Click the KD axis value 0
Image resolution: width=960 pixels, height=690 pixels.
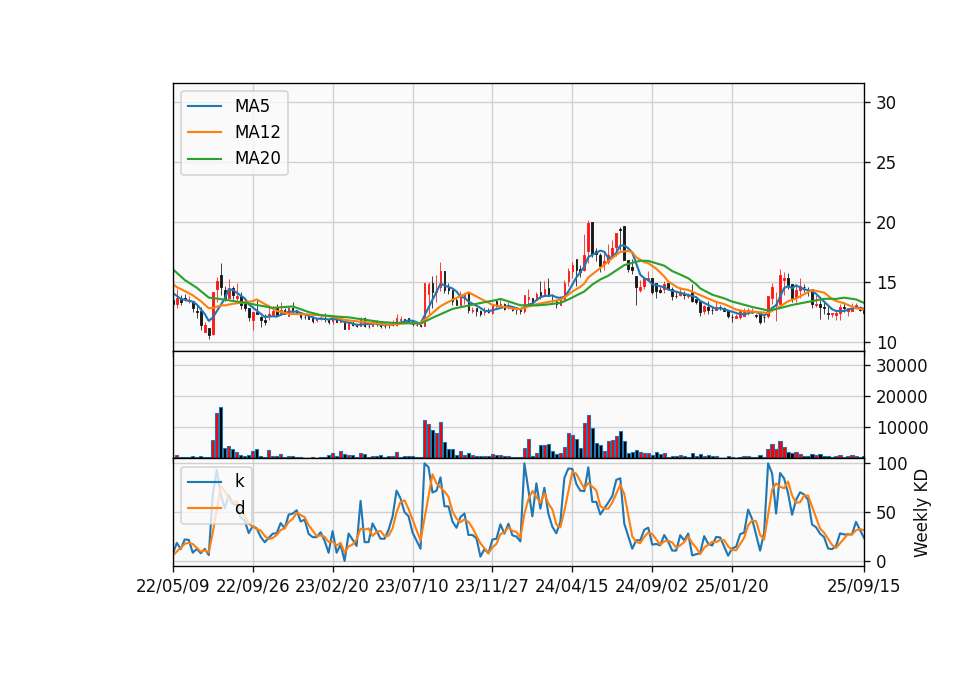click(881, 561)
